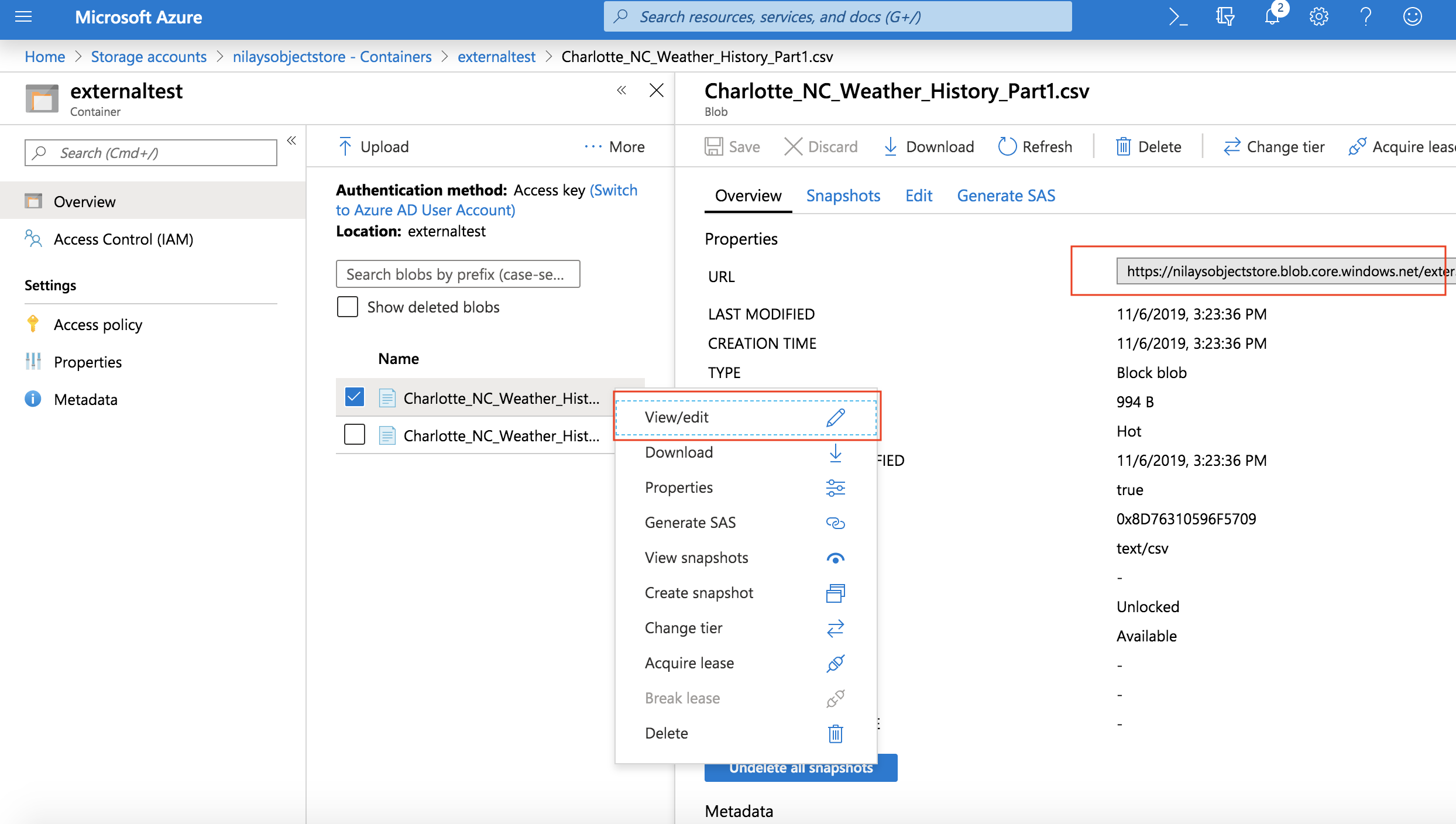Expand the More toolbar options

[614, 146]
